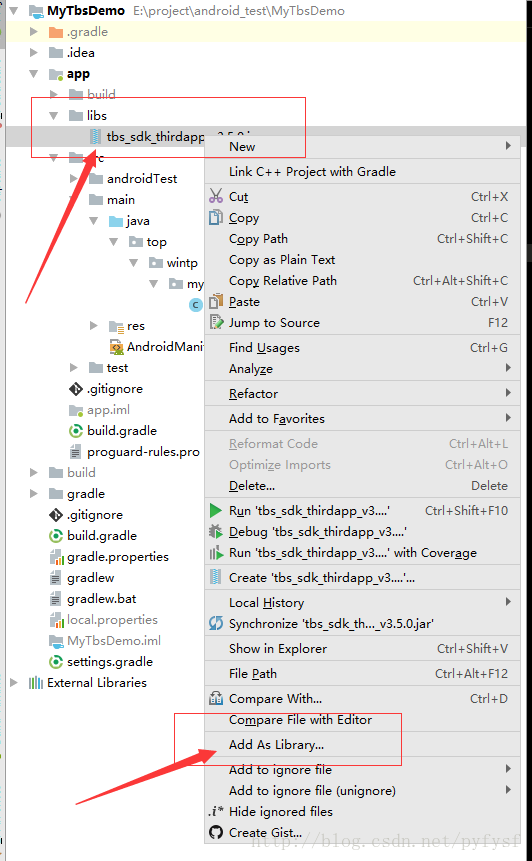Click the Compare With icon
This screenshot has width=532, height=861.
(x=216, y=698)
